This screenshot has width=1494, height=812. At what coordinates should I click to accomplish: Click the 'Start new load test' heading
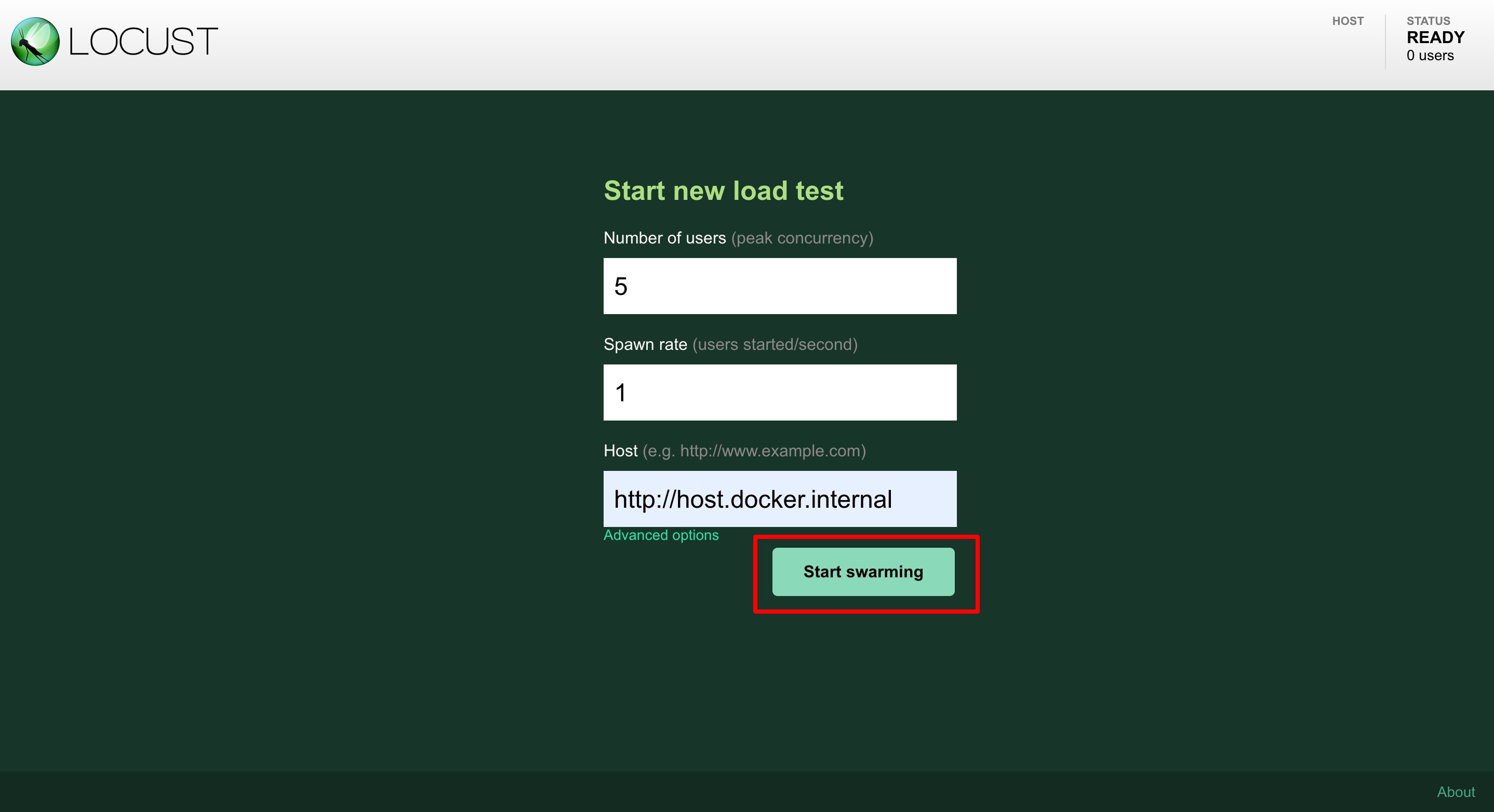pyautogui.click(x=723, y=191)
